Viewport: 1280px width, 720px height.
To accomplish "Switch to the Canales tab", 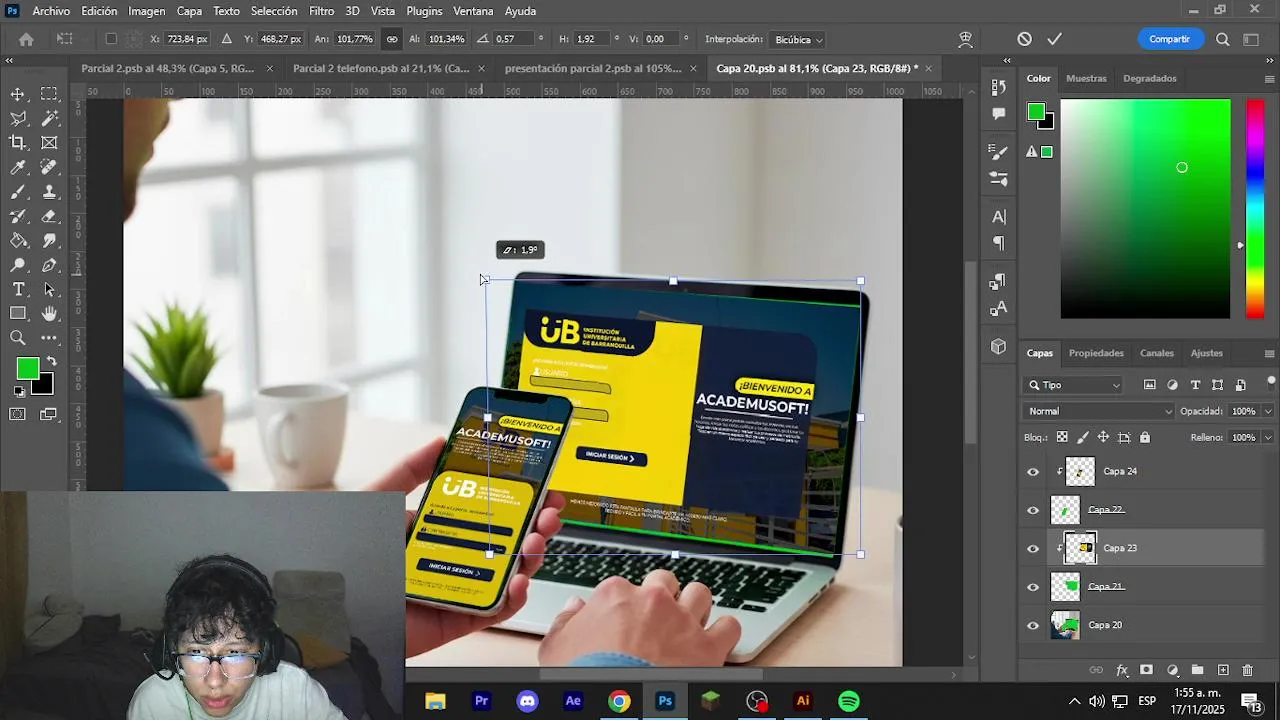I will click(1157, 353).
